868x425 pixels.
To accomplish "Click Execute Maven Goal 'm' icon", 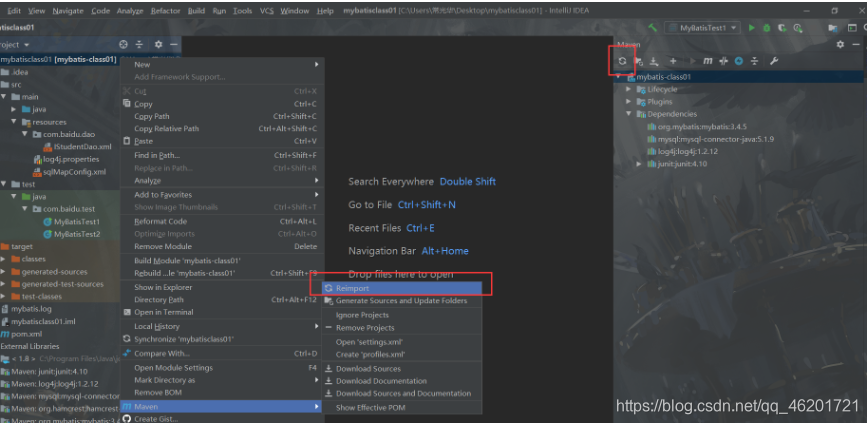I will [x=707, y=61].
